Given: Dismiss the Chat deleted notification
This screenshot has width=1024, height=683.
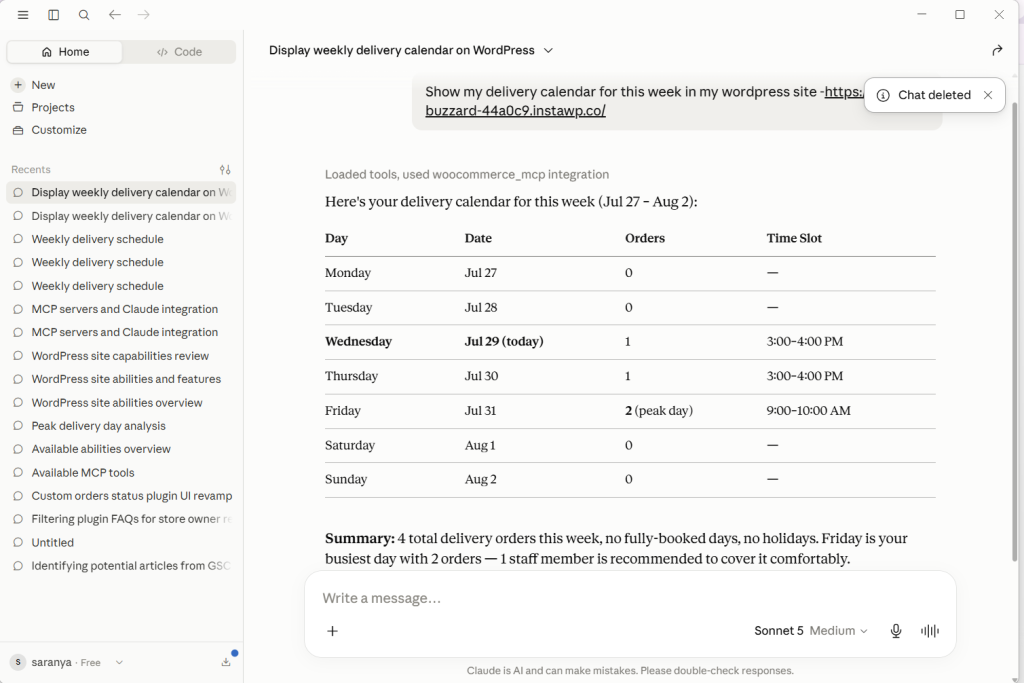Looking at the screenshot, I should 988,95.
